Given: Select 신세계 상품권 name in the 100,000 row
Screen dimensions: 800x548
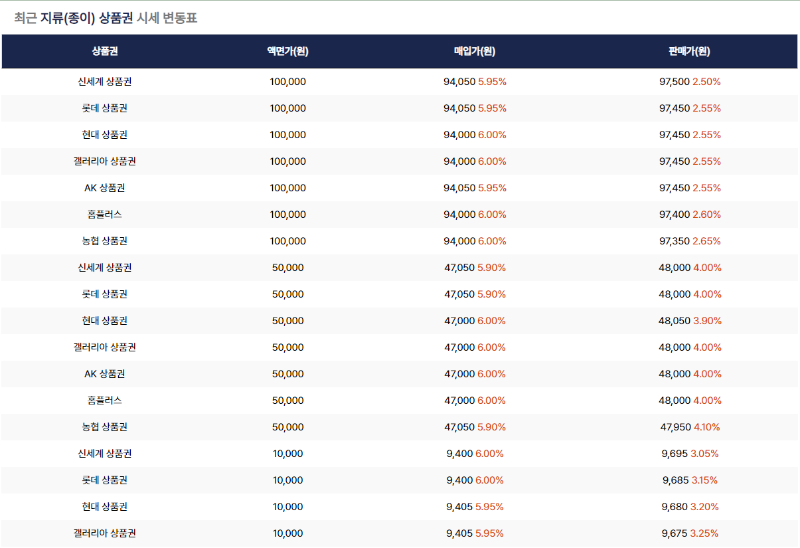Looking at the screenshot, I should click(x=105, y=82).
